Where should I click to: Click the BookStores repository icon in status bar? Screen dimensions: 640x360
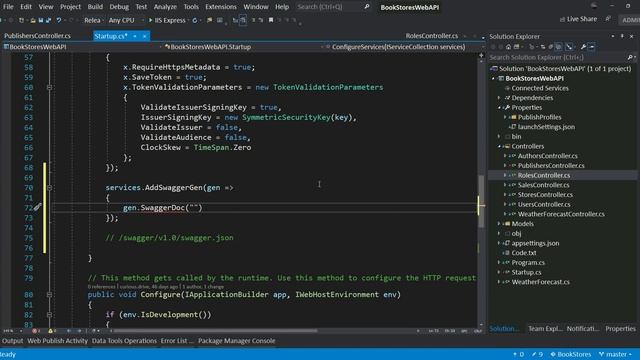(x=553, y=354)
